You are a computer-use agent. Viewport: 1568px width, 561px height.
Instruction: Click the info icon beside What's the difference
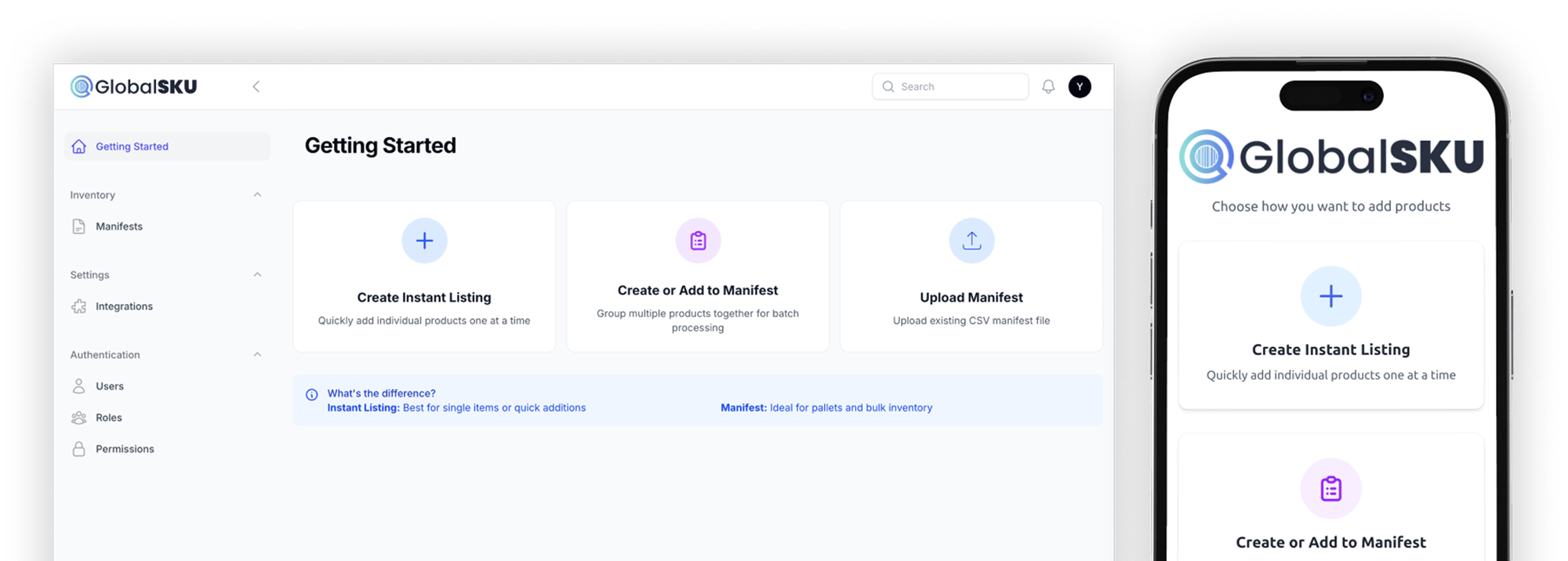[x=311, y=395]
